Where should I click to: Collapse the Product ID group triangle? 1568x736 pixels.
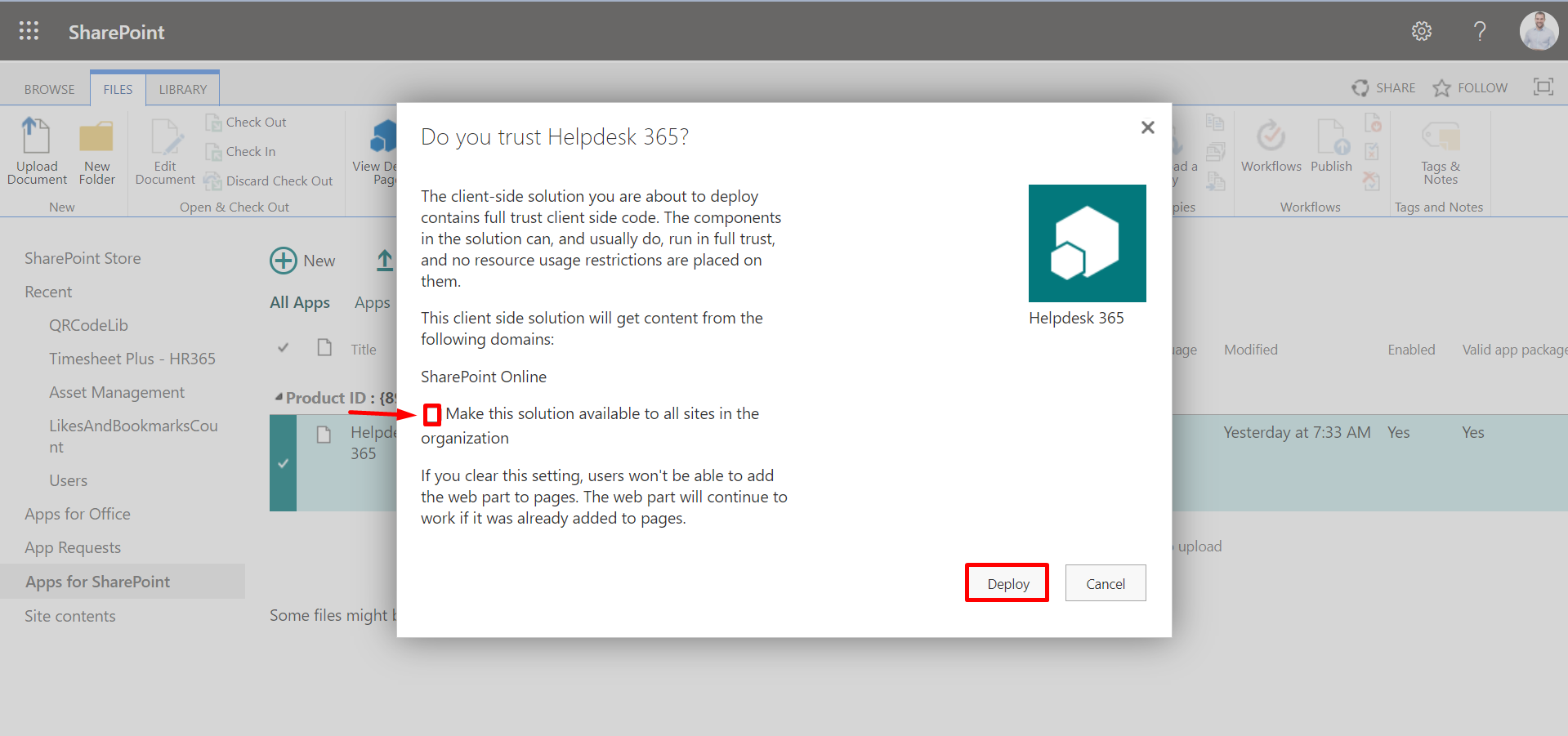tap(279, 398)
